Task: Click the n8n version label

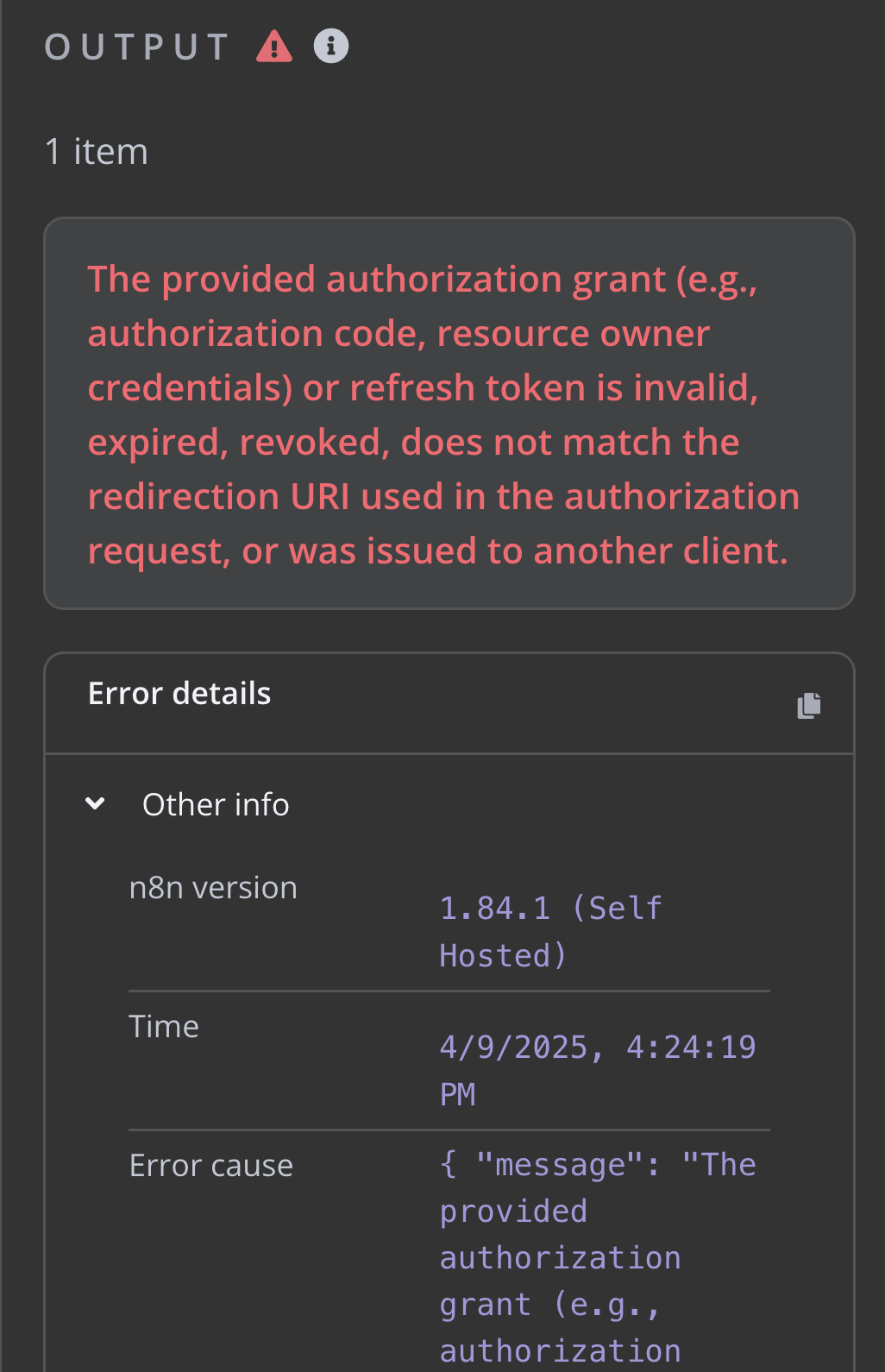Action: [x=213, y=888]
